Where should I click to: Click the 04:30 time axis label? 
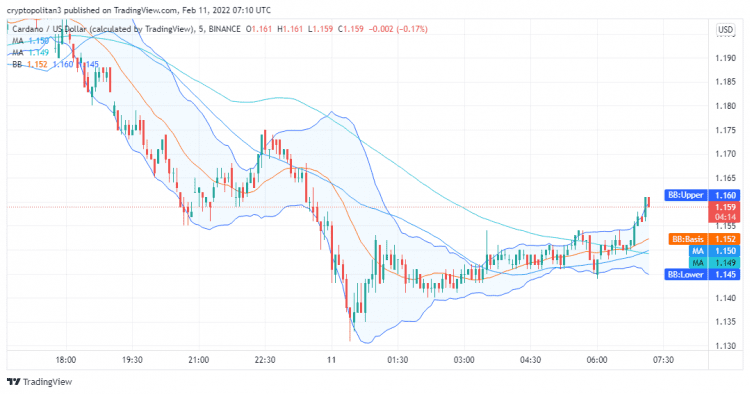(x=530, y=360)
